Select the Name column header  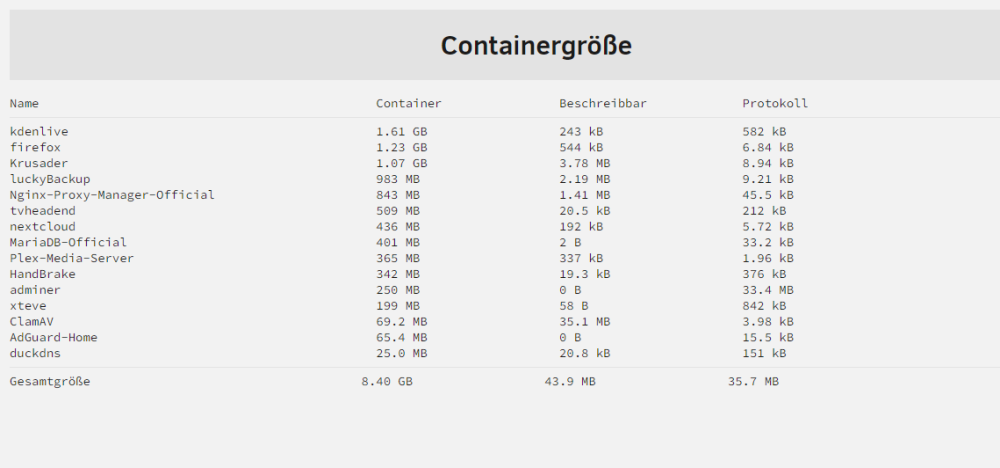point(24,103)
